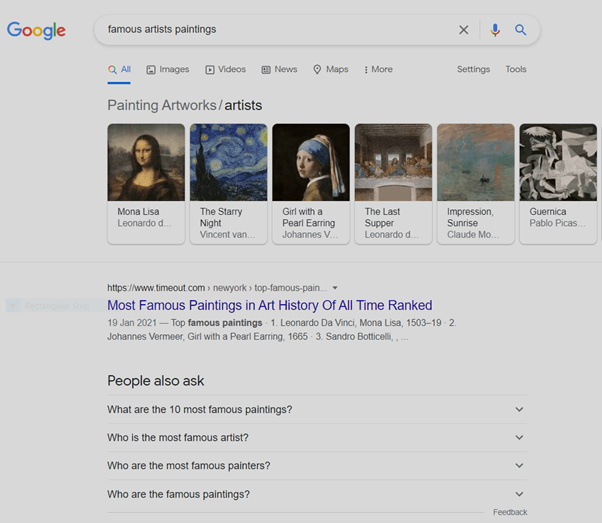Clear the search box text
Viewport: 602px width, 523px height.
[x=463, y=30]
